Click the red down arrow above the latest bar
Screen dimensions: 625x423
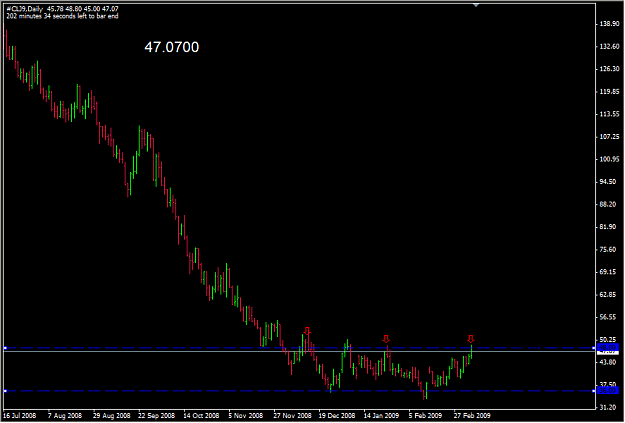pyautogui.click(x=471, y=339)
